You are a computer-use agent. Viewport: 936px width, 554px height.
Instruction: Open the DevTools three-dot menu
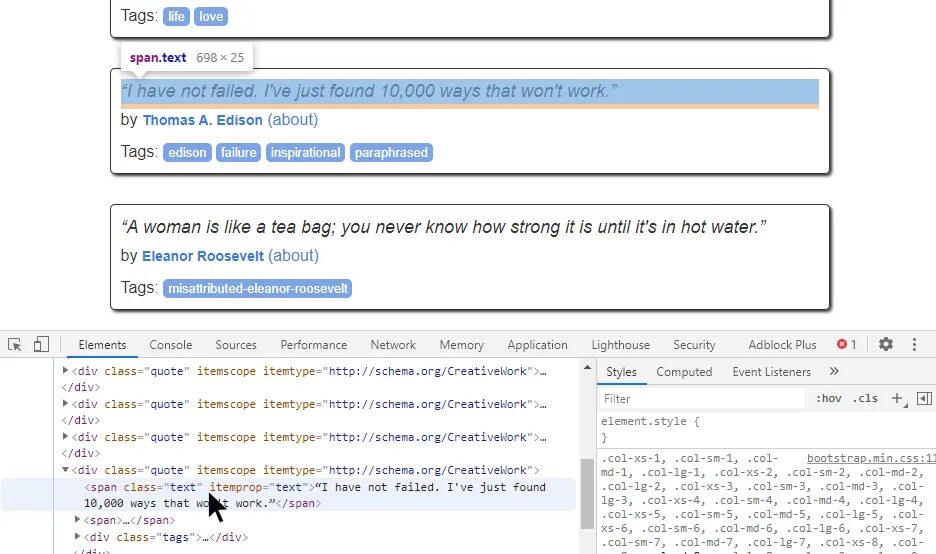(914, 344)
